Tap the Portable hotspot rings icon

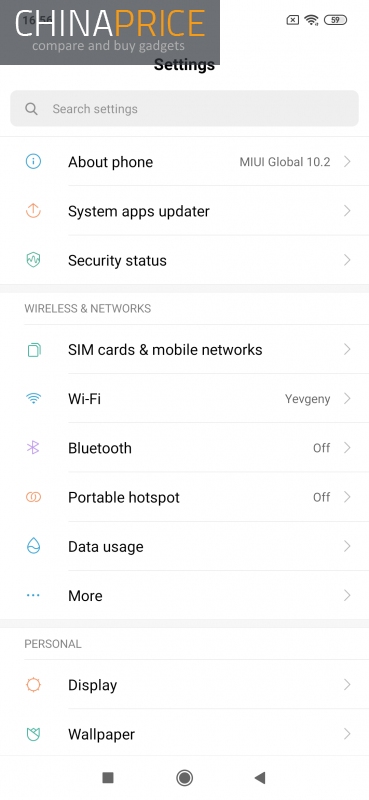(33, 497)
